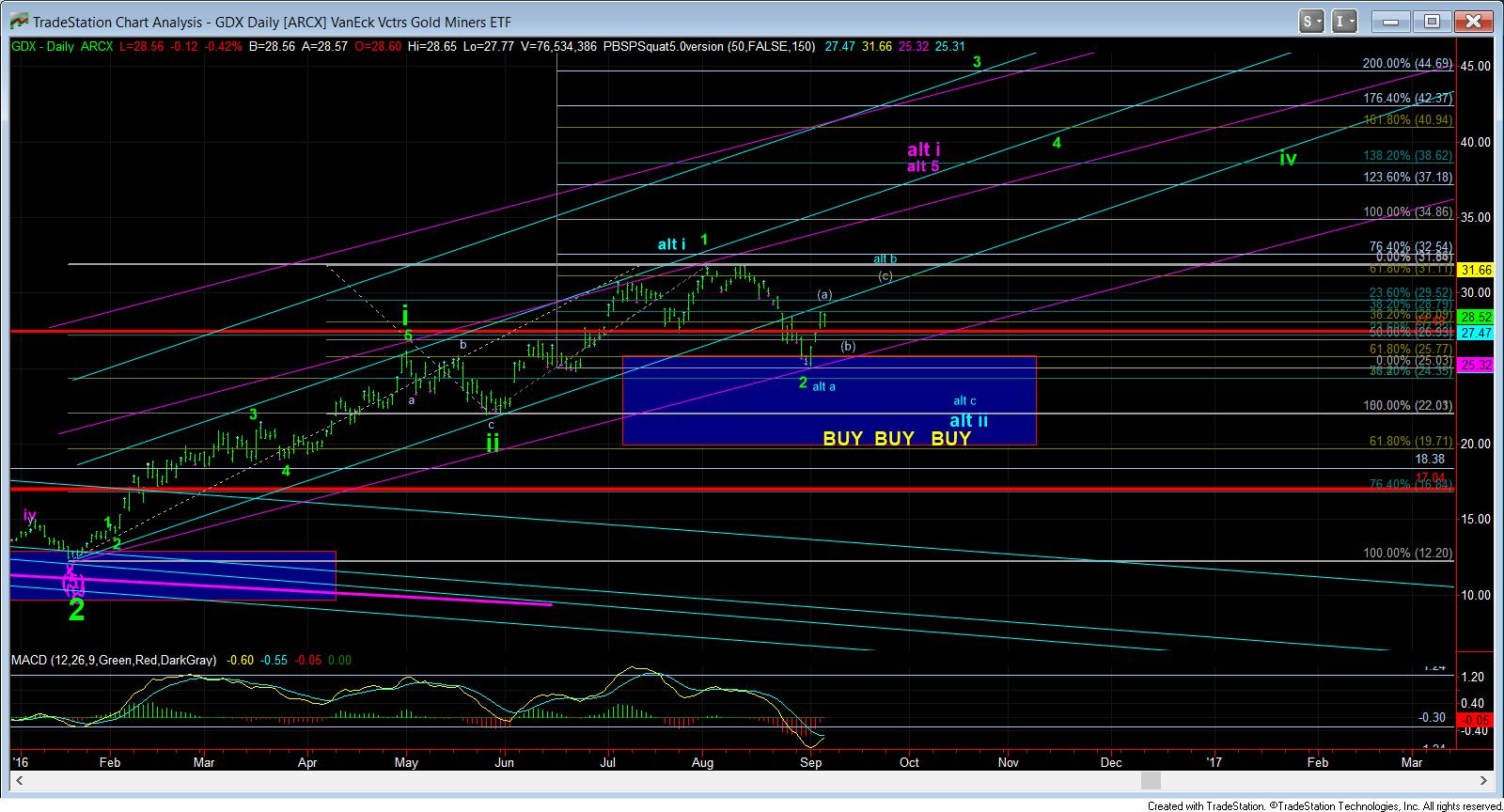
Task: Select the cyan 'alt II' wave label
Action: point(968,421)
